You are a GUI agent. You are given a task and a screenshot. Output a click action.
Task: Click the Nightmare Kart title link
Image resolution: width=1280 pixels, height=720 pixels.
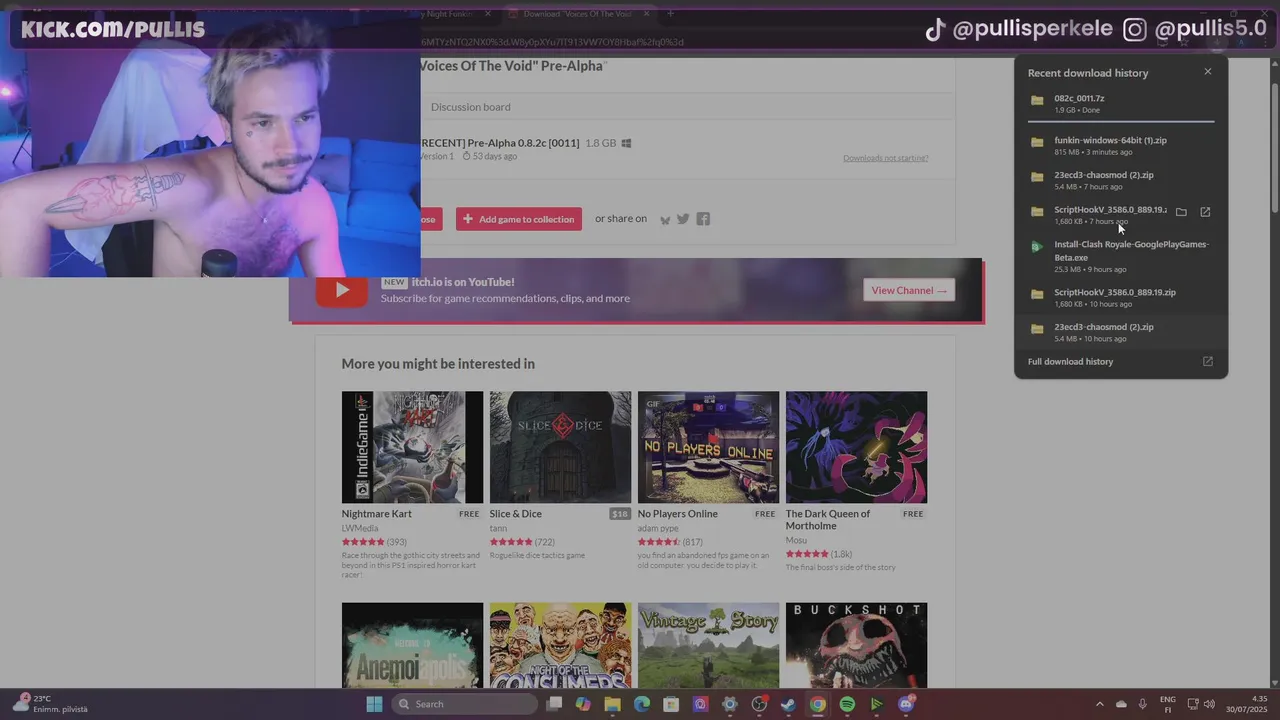click(x=377, y=514)
